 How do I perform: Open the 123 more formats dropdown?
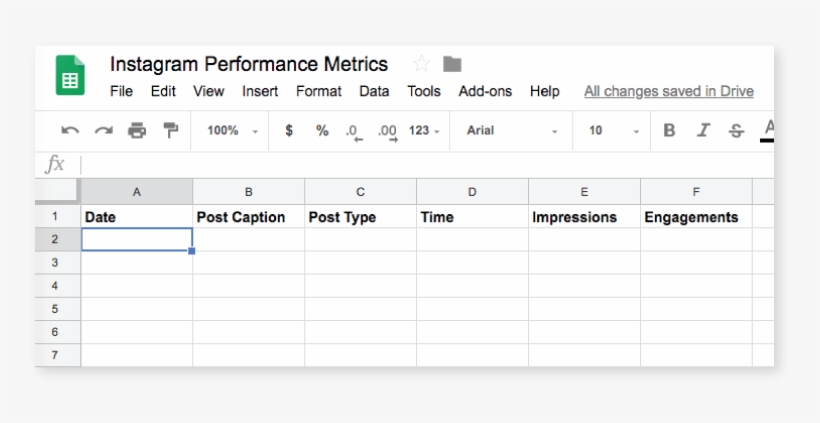click(x=424, y=131)
